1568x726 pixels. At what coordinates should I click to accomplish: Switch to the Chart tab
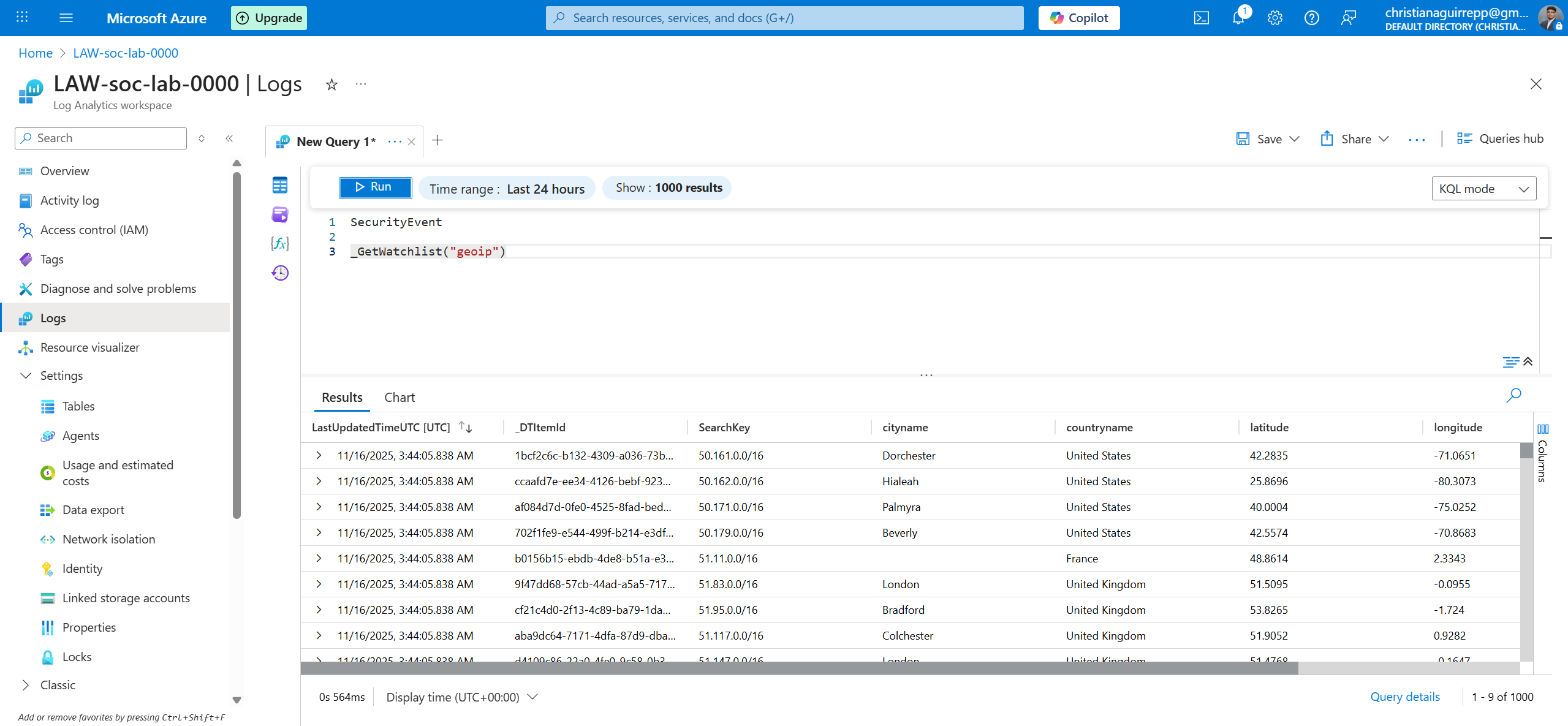pos(399,397)
